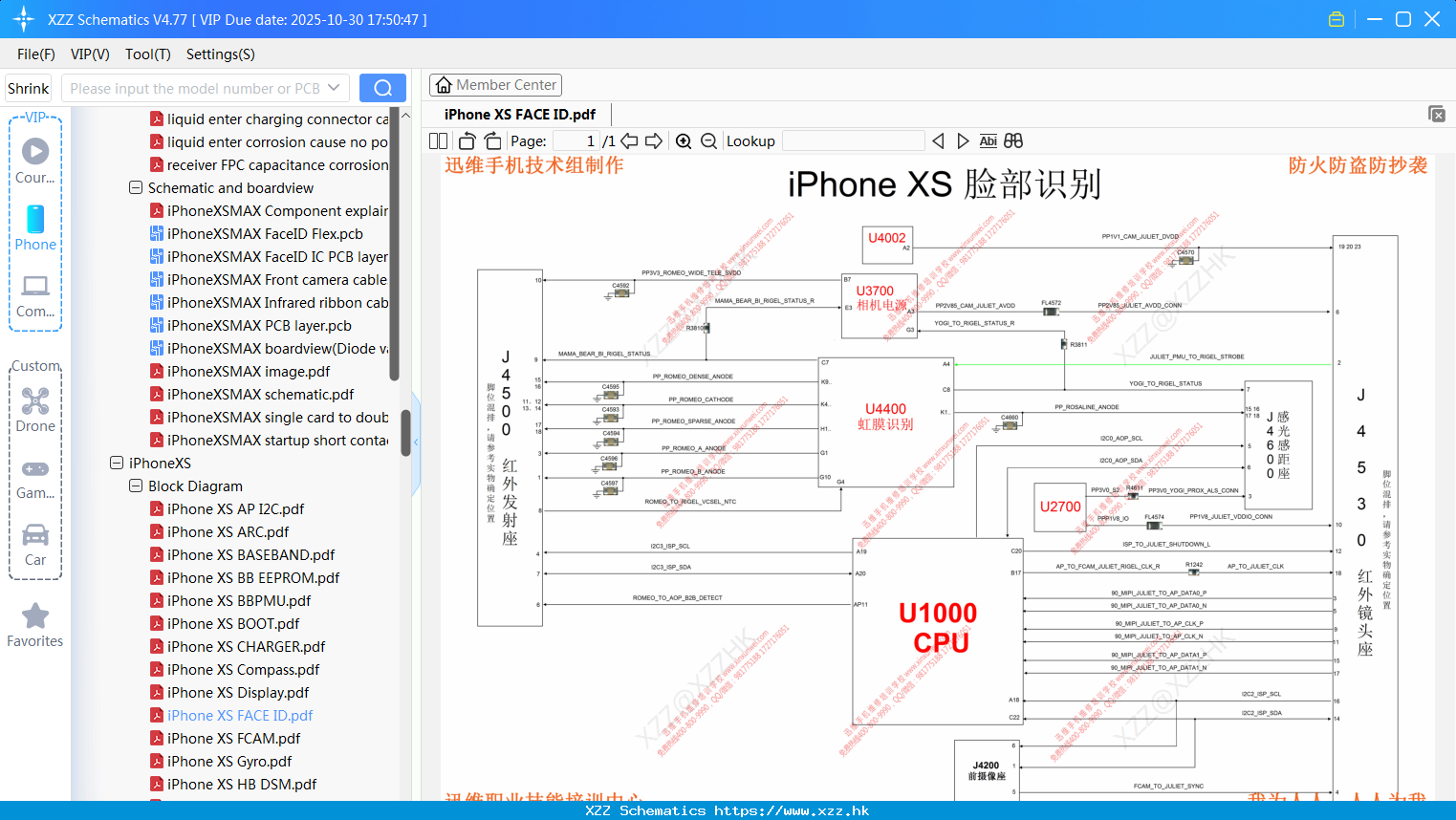
Task: Open the VIP(V) menu
Action: coord(90,54)
